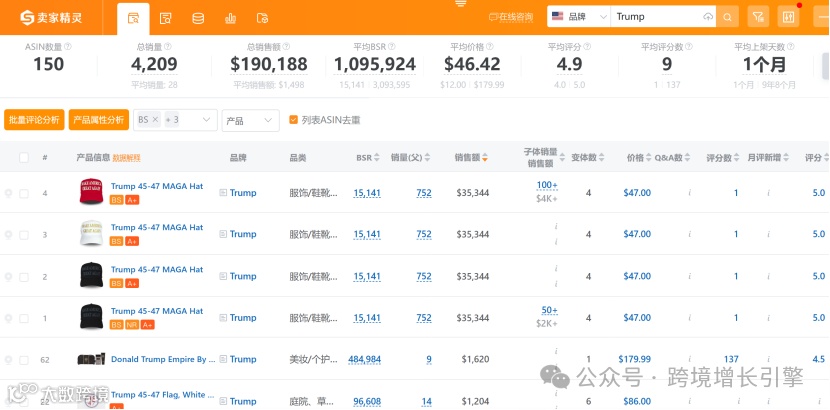The width and height of the screenshot is (830, 410).
Task: Click 产品属性分析 button
Action: tap(98, 120)
